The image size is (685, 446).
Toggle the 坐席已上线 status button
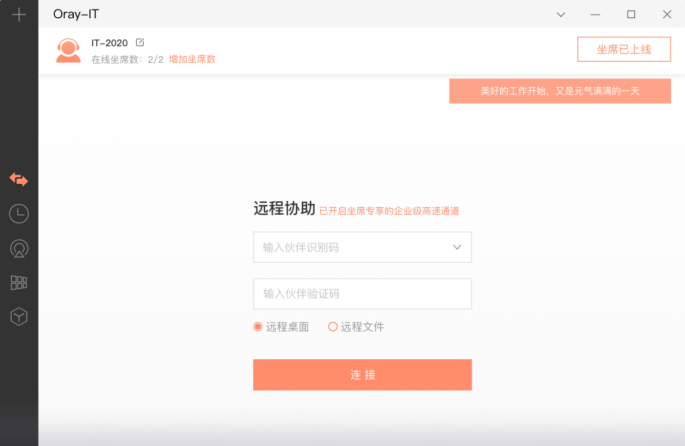[623, 49]
